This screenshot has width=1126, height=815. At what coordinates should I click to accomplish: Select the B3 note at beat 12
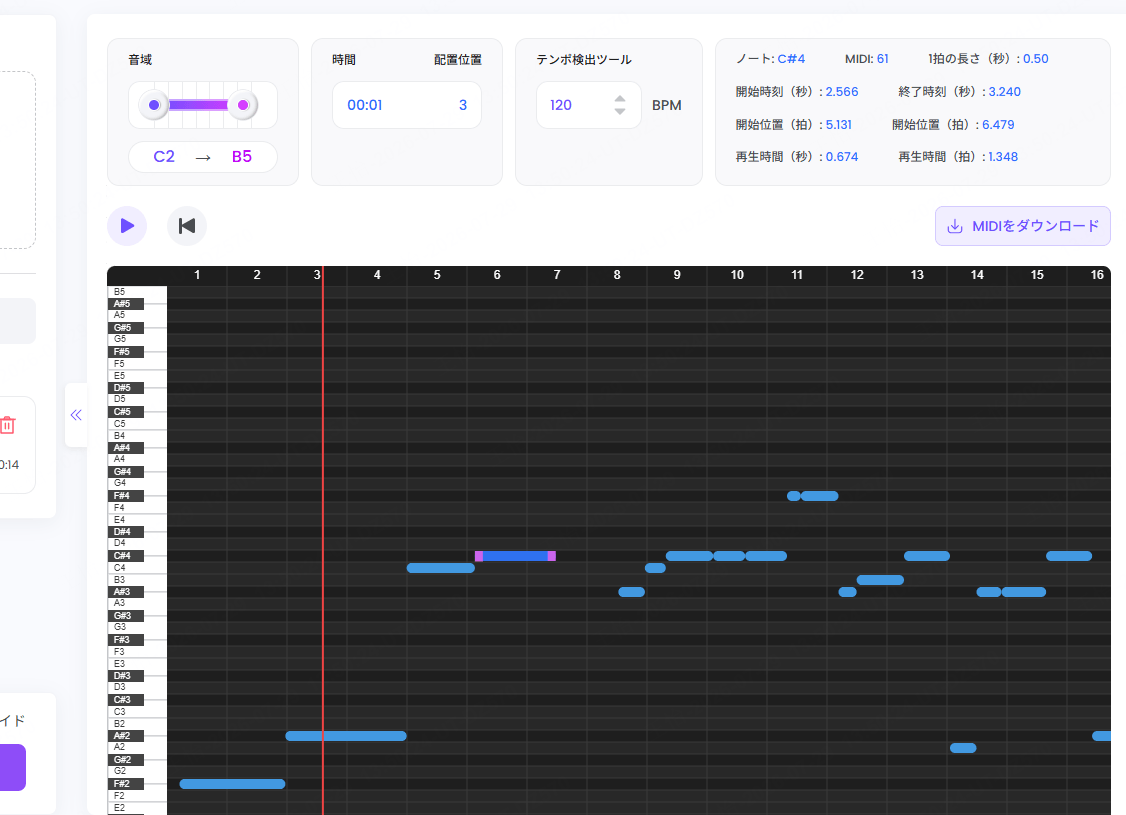pyautogui.click(x=880, y=580)
